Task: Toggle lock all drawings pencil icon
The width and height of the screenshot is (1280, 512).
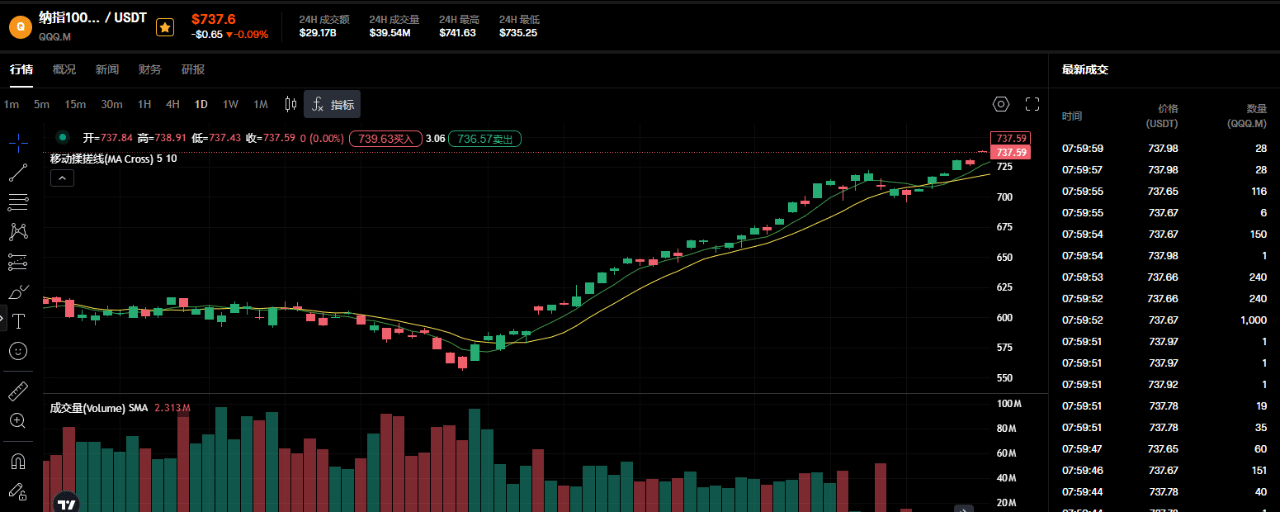Action: pyautogui.click(x=18, y=491)
